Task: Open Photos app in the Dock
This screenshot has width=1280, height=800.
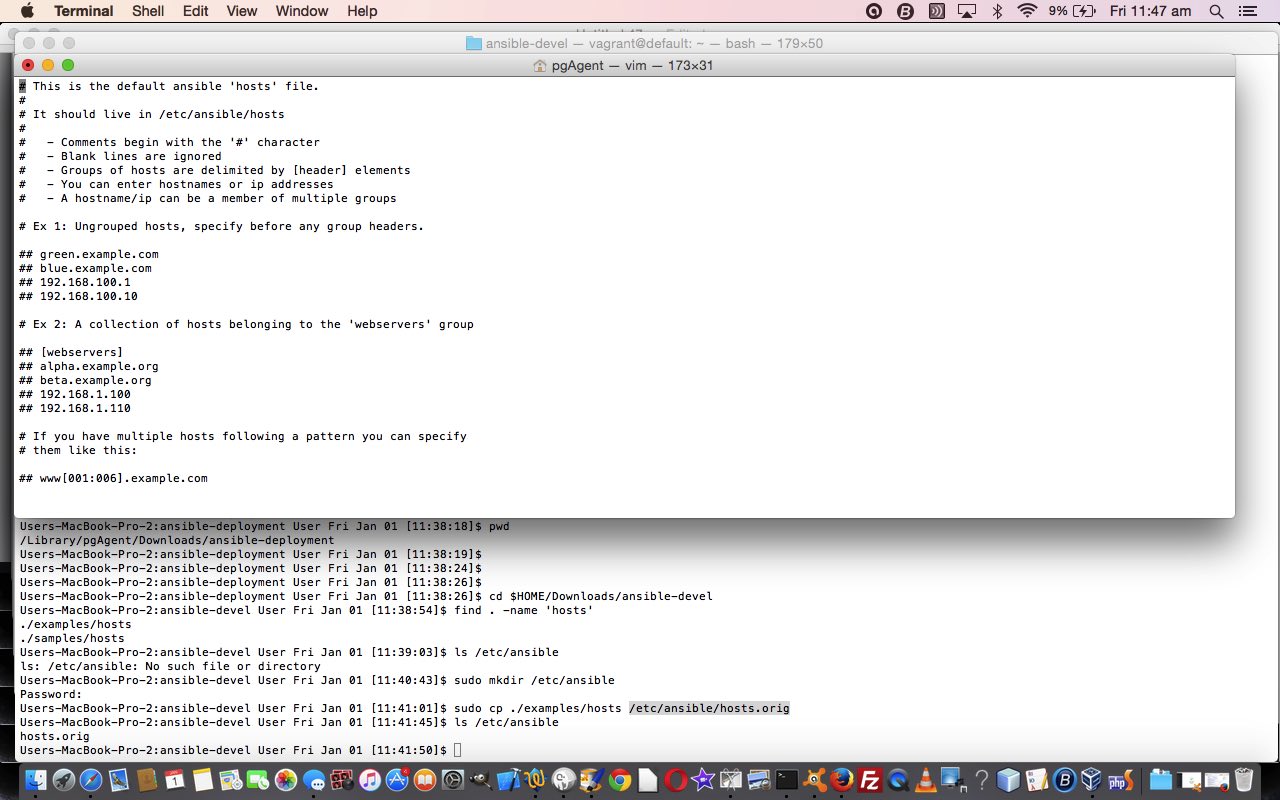Action: click(x=286, y=780)
